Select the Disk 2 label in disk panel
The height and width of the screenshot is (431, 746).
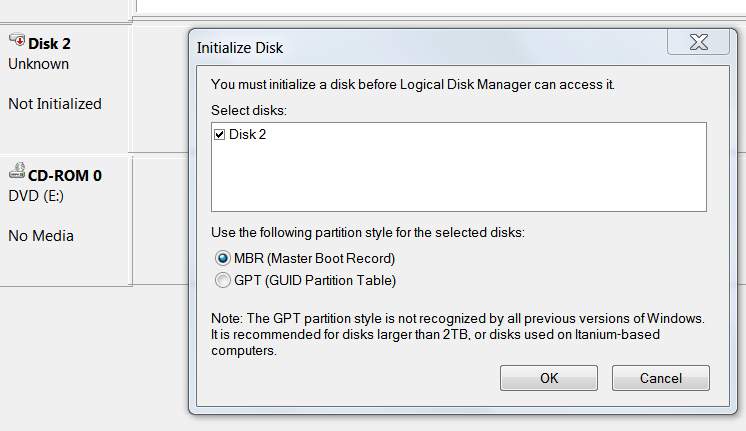49,44
